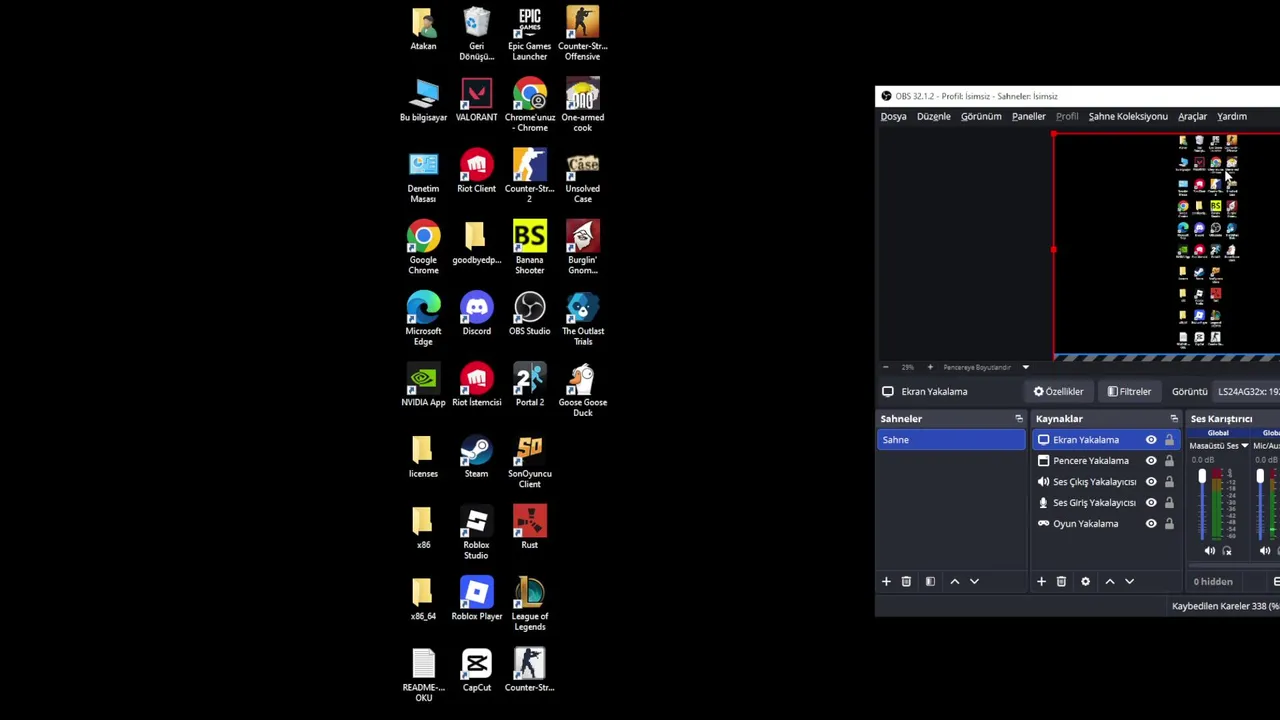1280x720 pixels.
Task: Move the scene up with the arrow
Action: (954, 581)
